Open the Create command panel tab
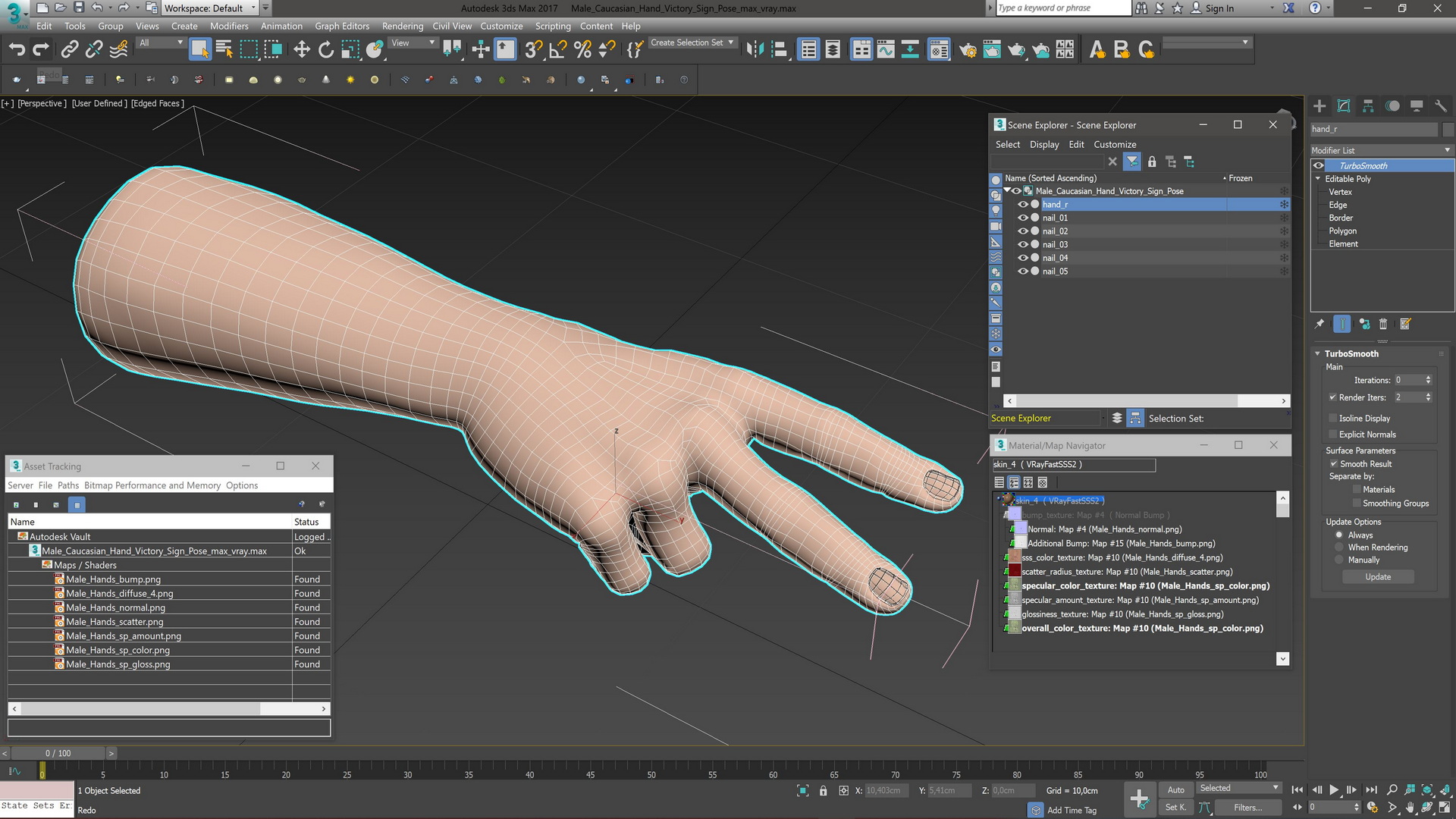This screenshot has width=1456, height=819. 1319,106
